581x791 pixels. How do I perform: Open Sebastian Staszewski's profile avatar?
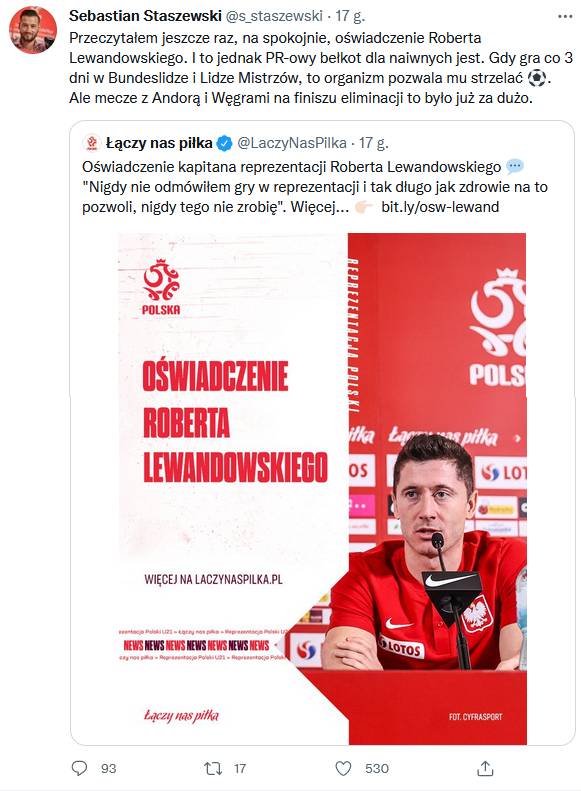click(x=33, y=30)
